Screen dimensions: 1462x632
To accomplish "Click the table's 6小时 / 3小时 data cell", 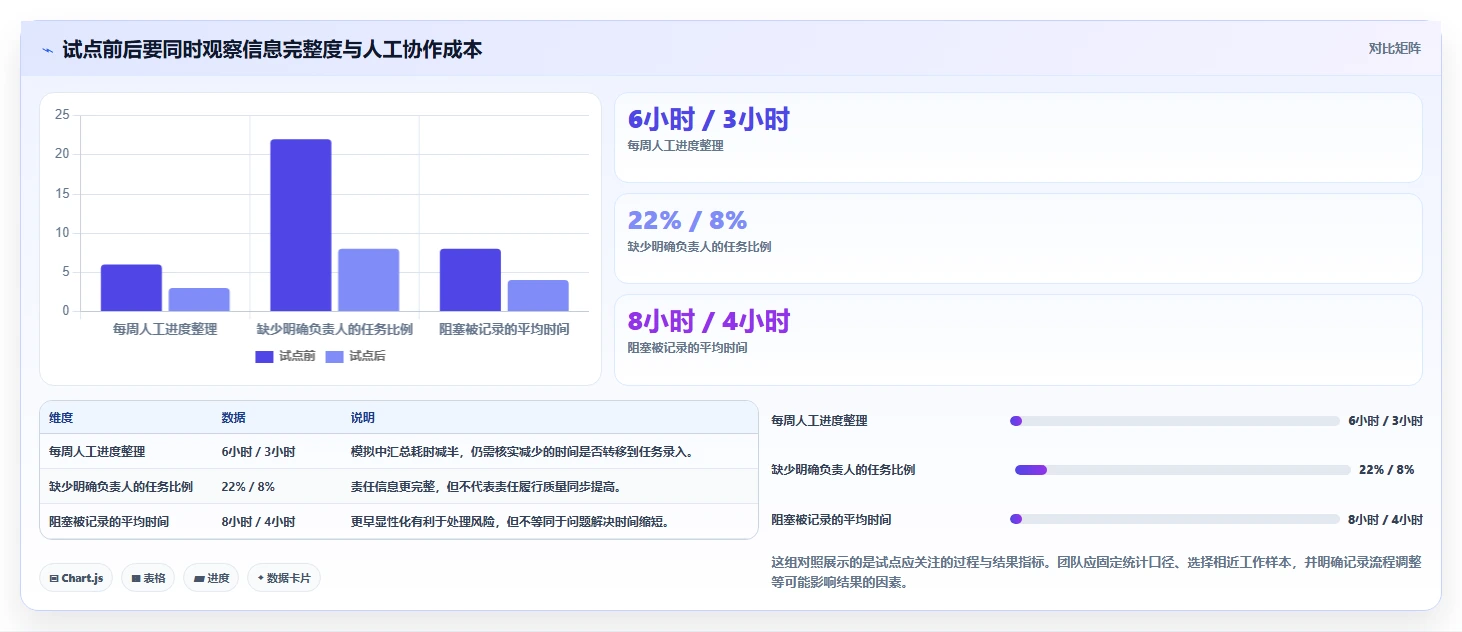I will (258, 452).
